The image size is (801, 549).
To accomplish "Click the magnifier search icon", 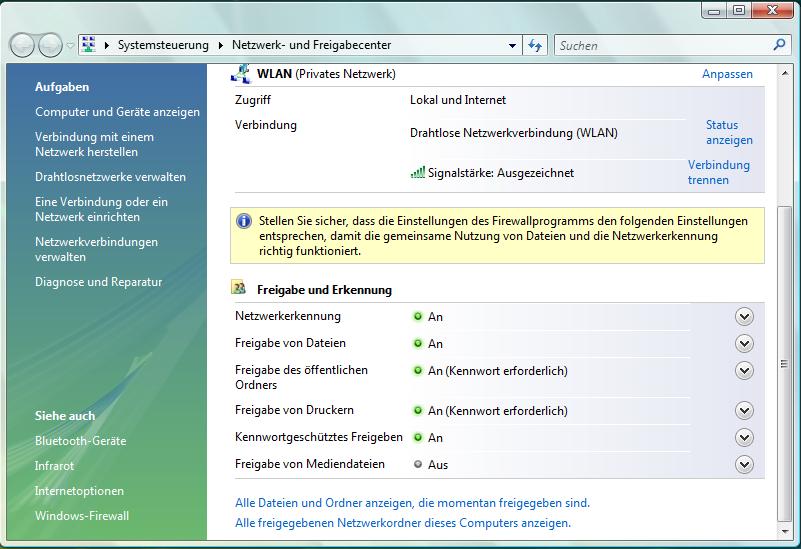I will pyautogui.click(x=779, y=45).
